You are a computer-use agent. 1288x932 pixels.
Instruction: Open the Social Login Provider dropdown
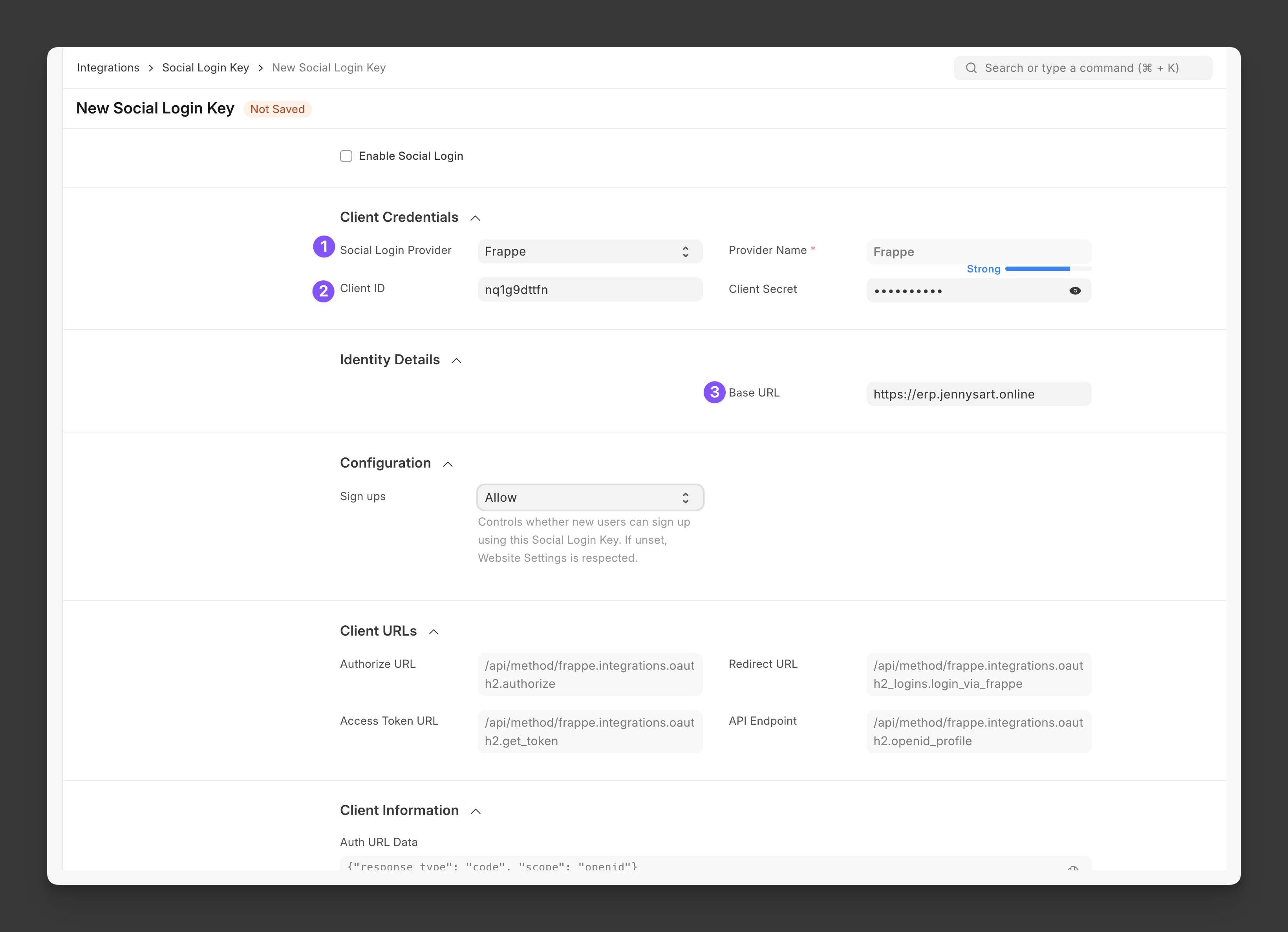(590, 251)
